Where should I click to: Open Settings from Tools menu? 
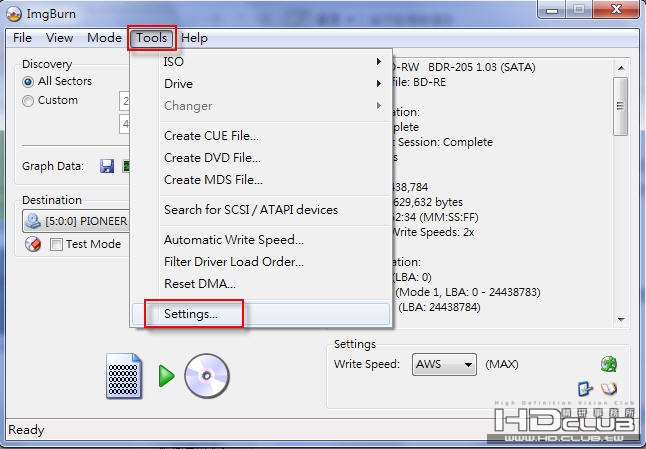(x=261, y=314)
